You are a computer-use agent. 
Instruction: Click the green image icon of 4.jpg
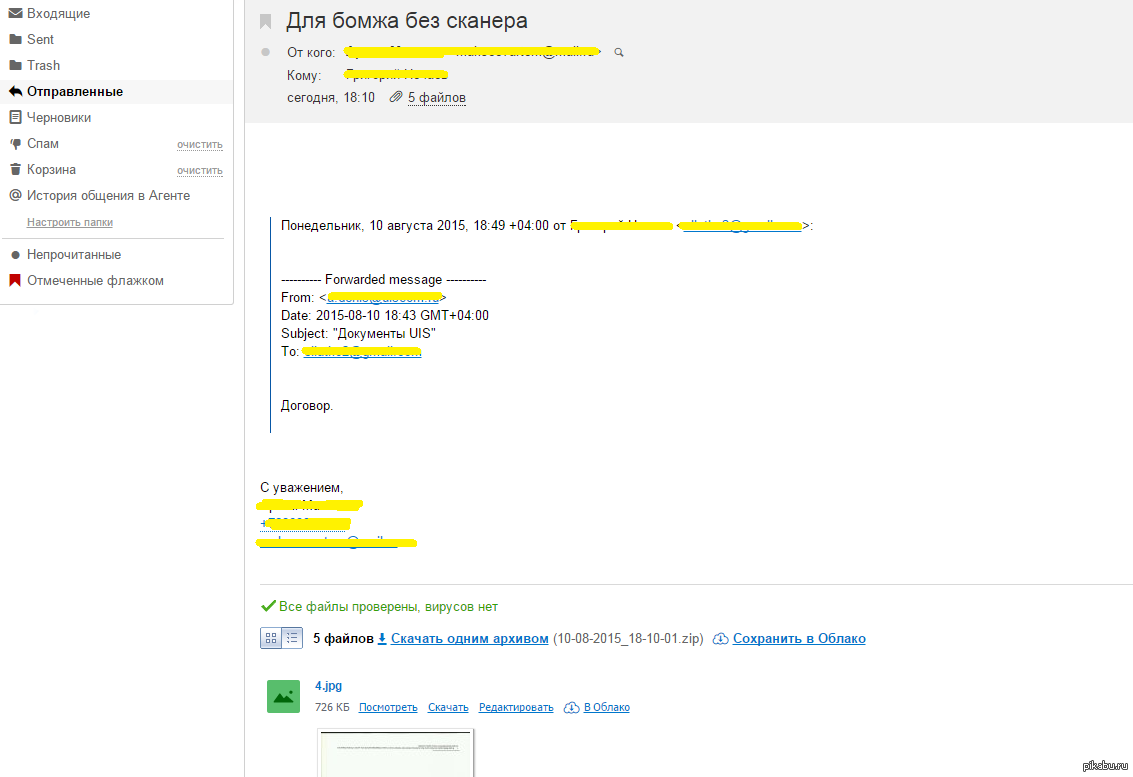283,696
